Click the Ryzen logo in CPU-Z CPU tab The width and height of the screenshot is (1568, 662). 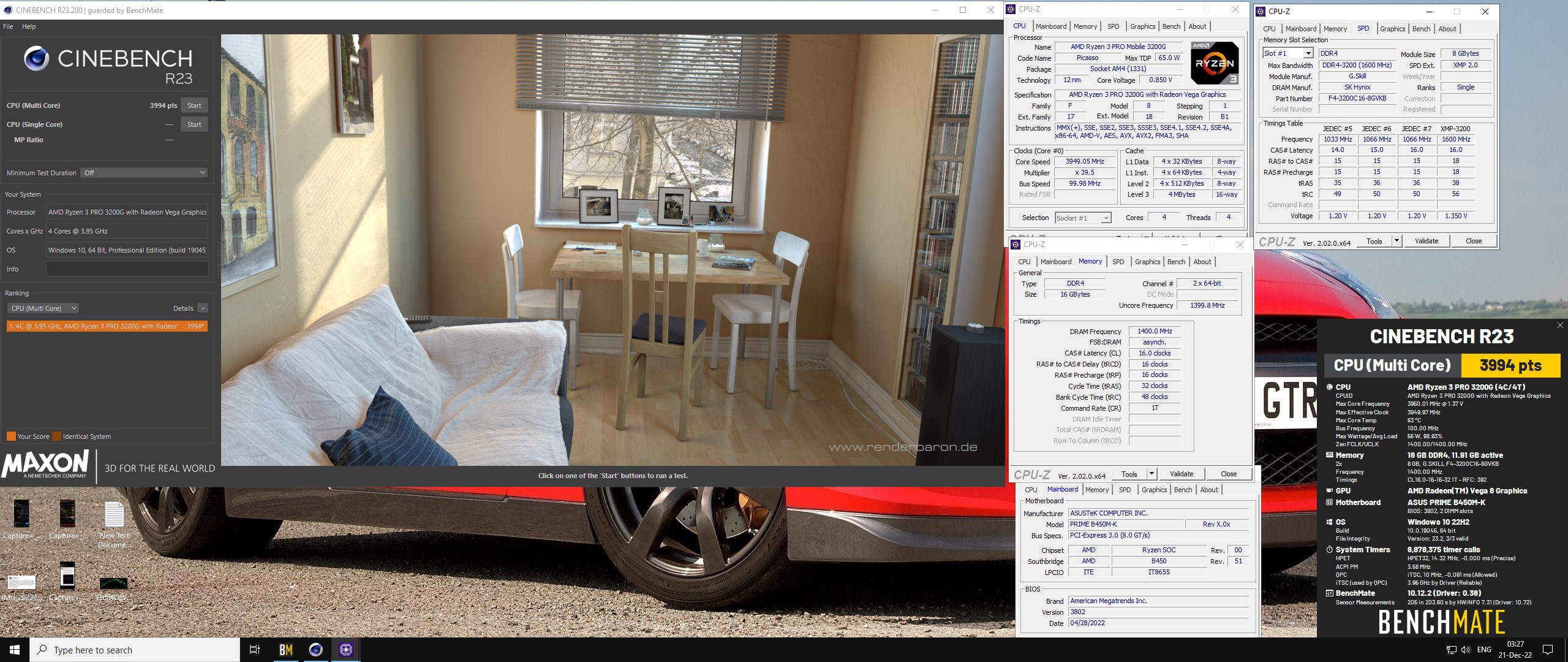(1214, 63)
